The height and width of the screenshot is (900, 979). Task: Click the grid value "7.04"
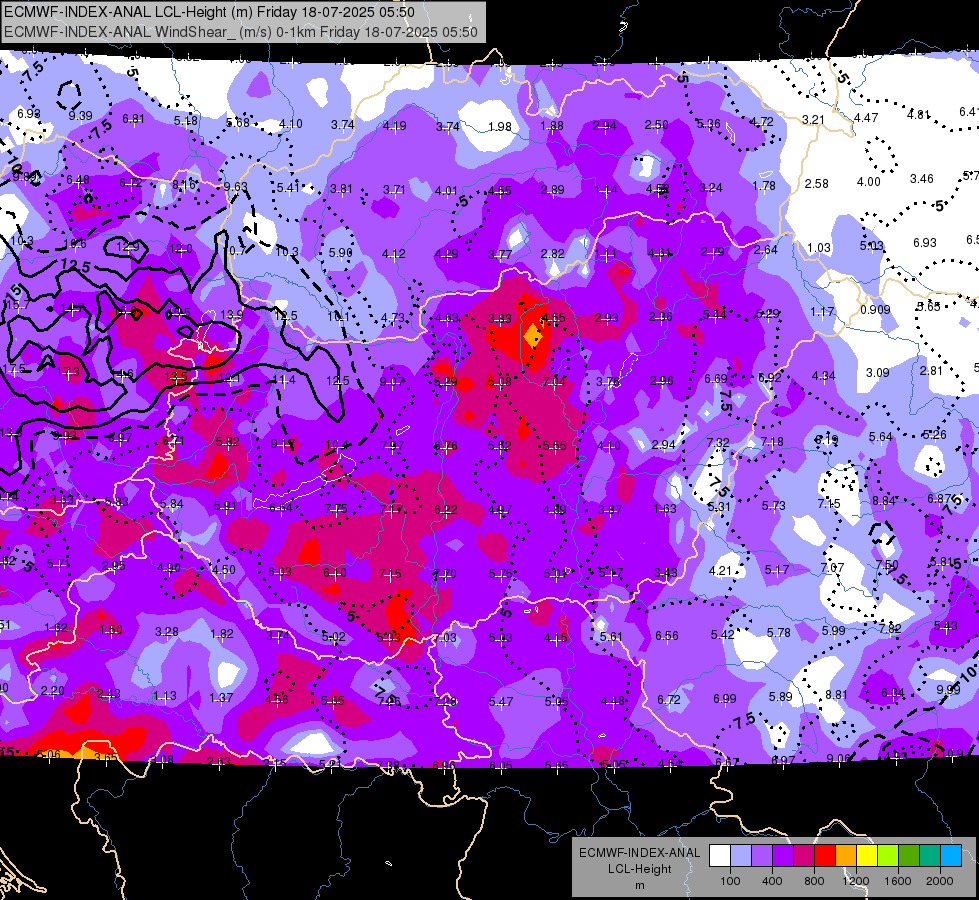pyautogui.click(x=554, y=382)
